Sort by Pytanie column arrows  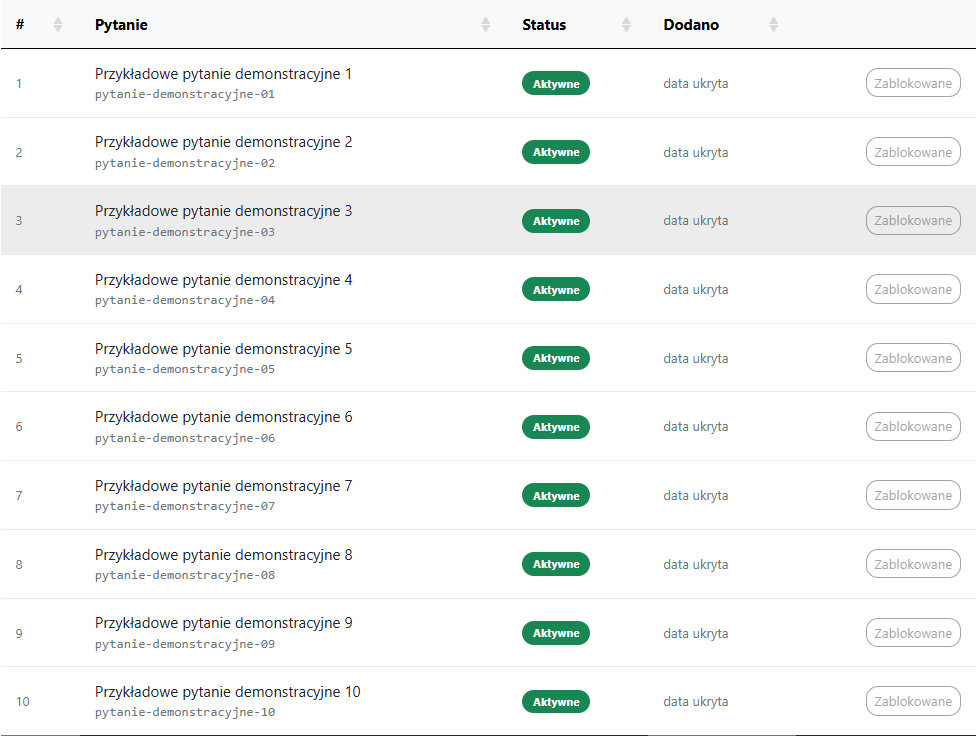[x=486, y=25]
